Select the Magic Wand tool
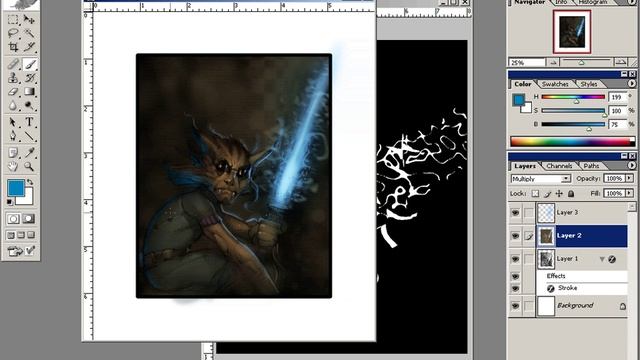Screen dimensions: 640x360 [x=29, y=33]
